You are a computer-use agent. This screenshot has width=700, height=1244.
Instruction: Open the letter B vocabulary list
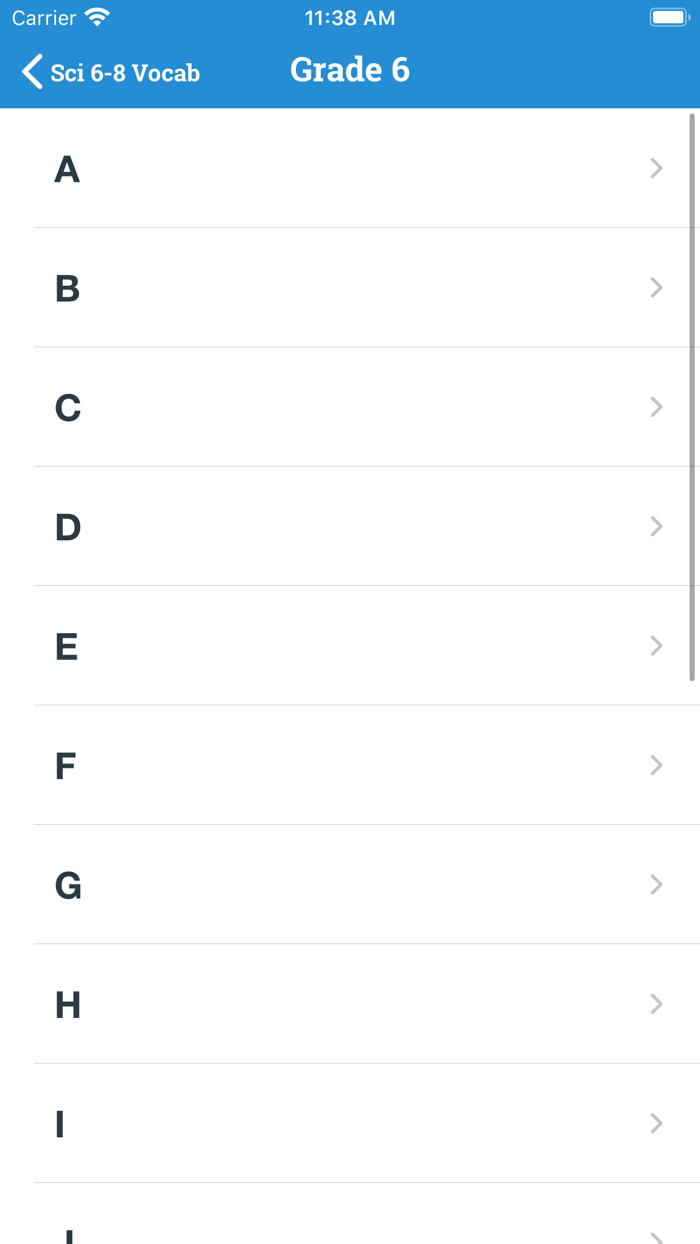click(x=350, y=288)
